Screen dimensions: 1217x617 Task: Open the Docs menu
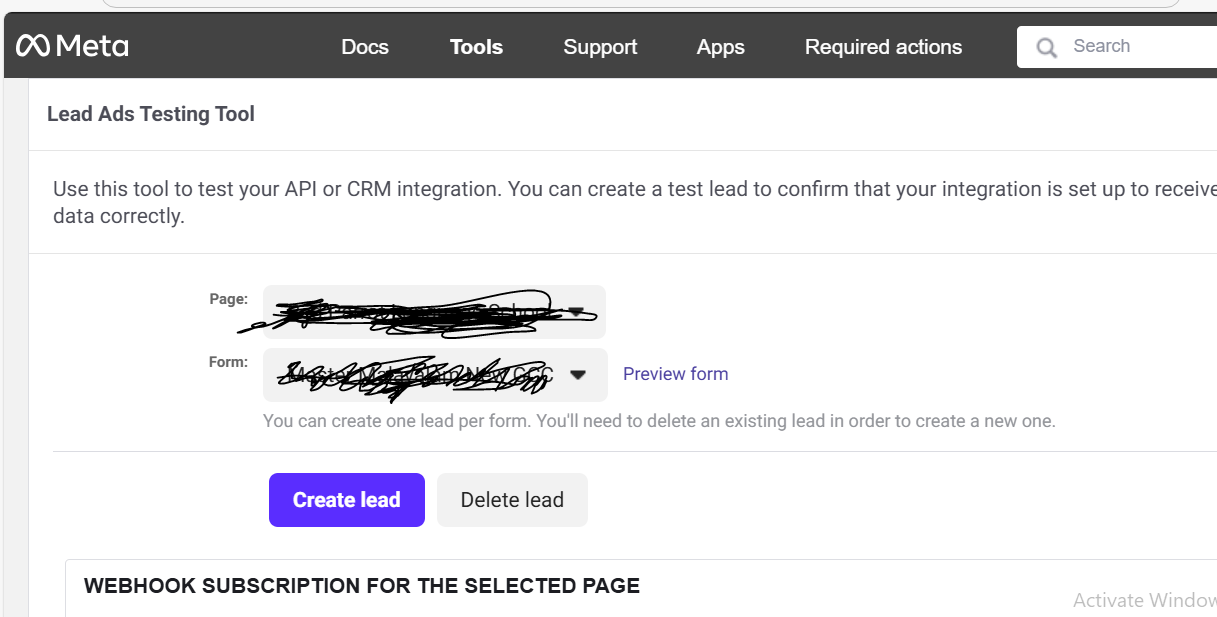(365, 47)
